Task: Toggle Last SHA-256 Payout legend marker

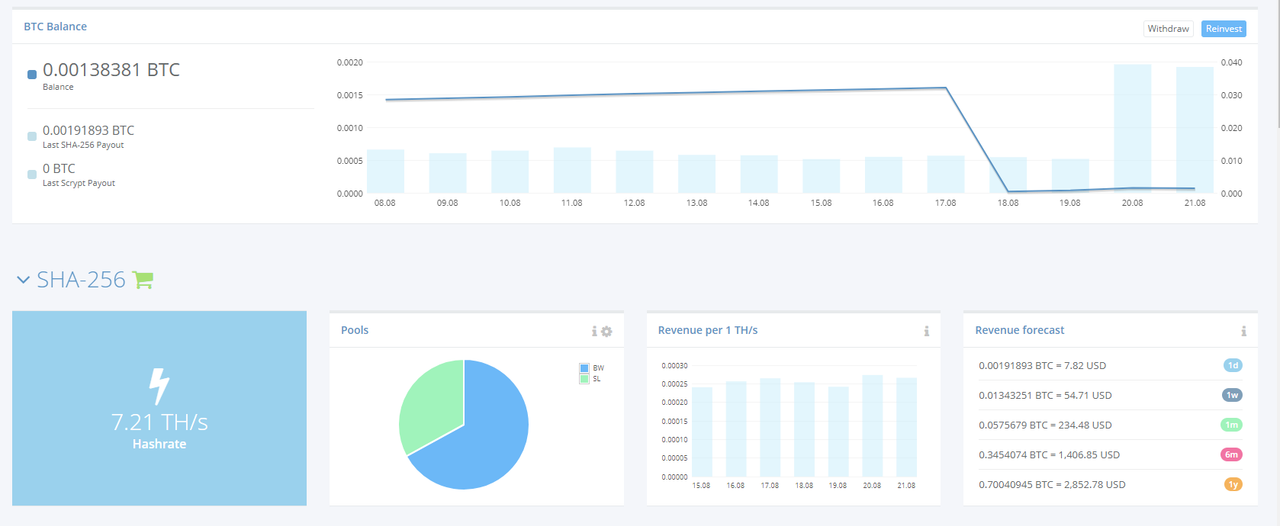Action: coord(33,136)
